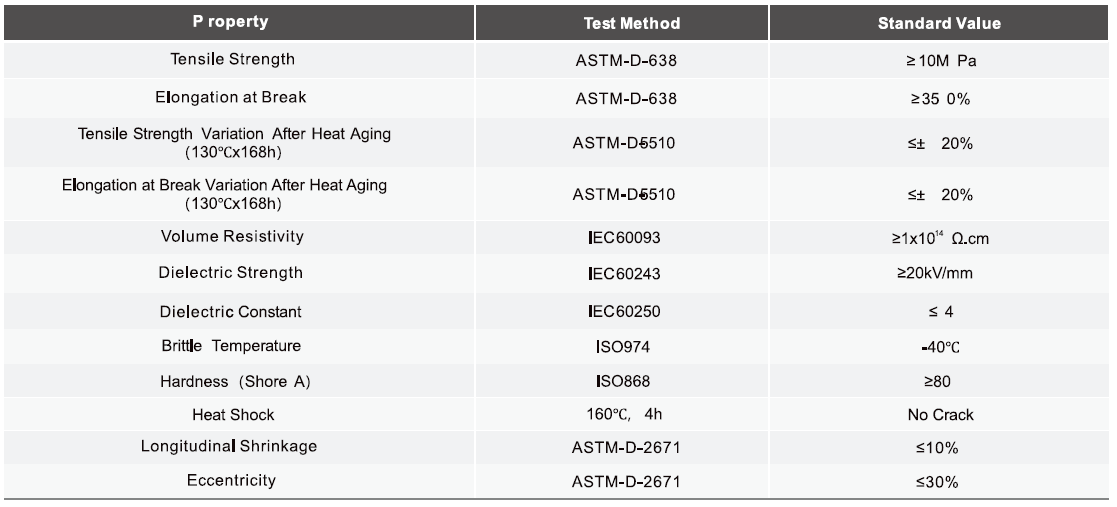Image resolution: width=1117 pixels, height=507 pixels.
Task: Click the Dielectric Strength row label
Action: coord(232,273)
